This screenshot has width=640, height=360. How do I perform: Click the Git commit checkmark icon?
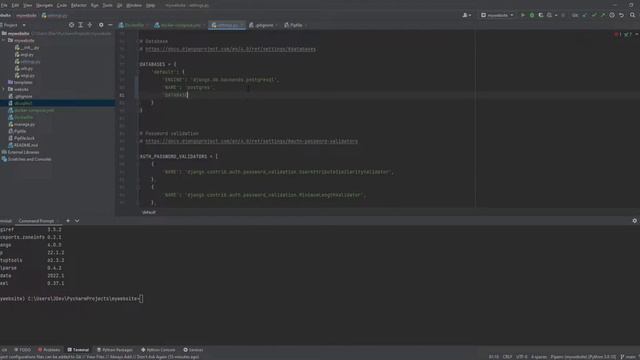pos(594,15)
